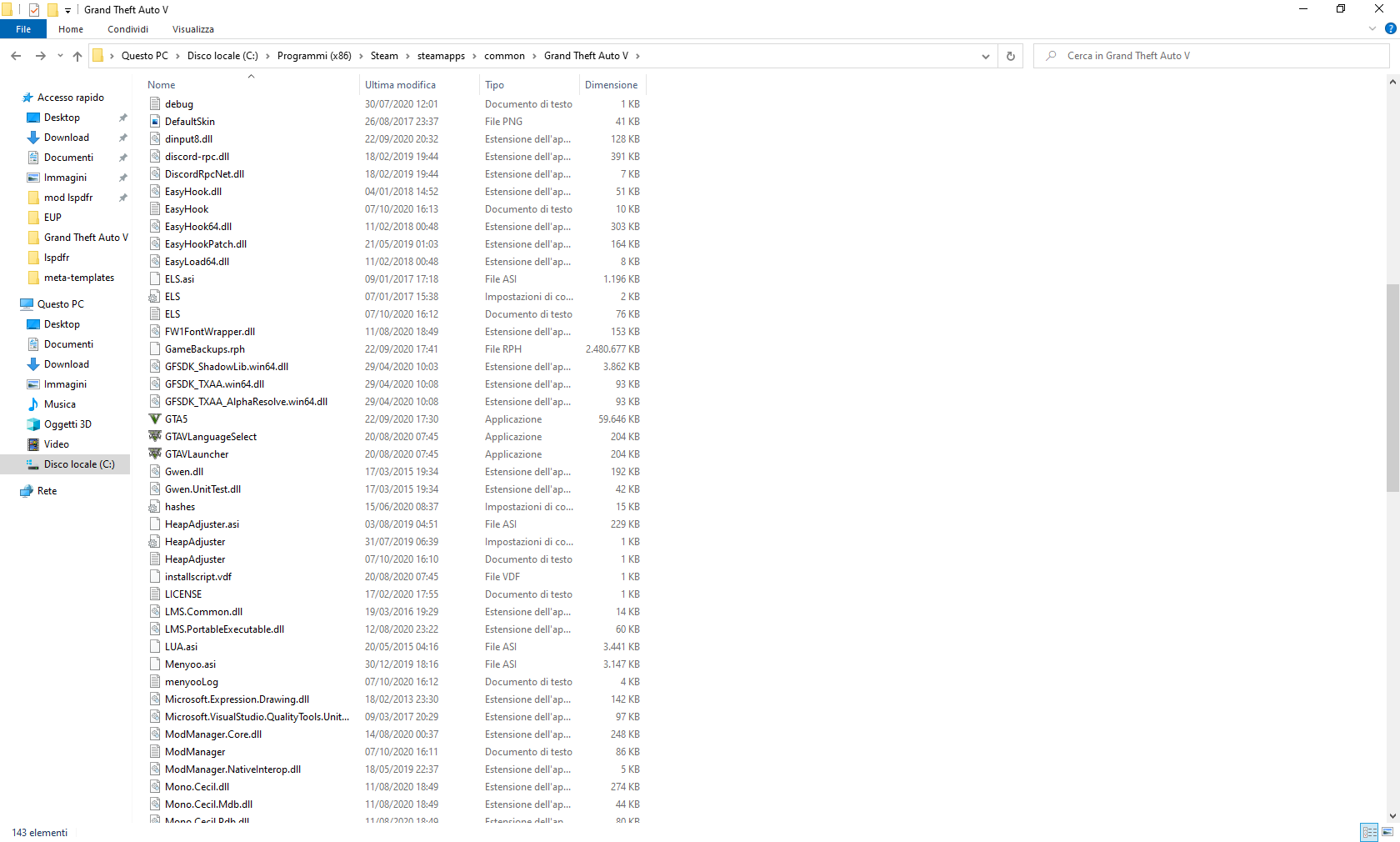The width and height of the screenshot is (1400, 842).
Task: Click the vertical scrollbar thumb
Action: point(1392,388)
